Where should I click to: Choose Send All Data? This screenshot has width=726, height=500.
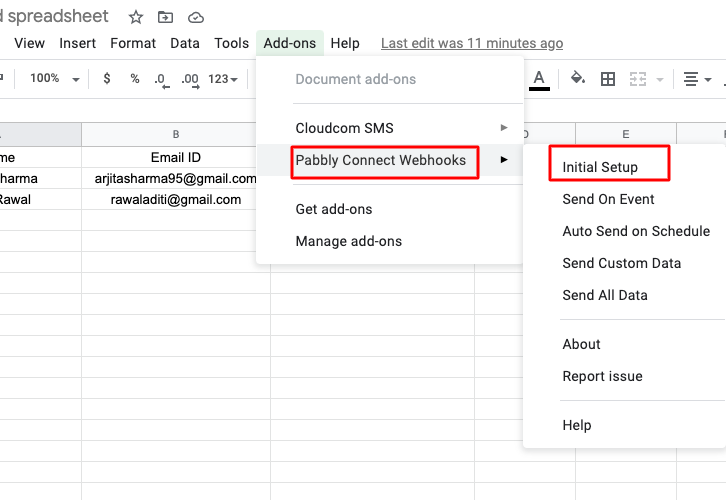click(625, 295)
